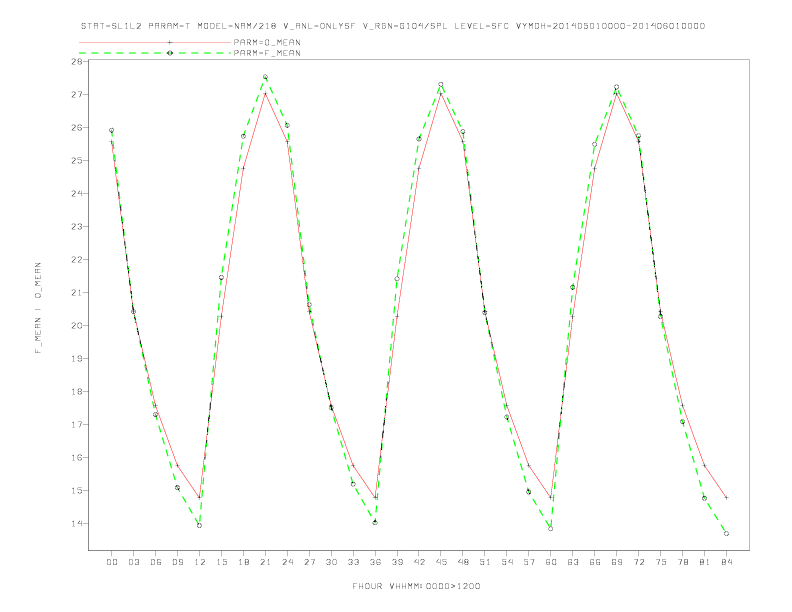This screenshot has height=612, width=792.
Task: Select the PARM=O_MEAN legend label
Action: (267, 42)
